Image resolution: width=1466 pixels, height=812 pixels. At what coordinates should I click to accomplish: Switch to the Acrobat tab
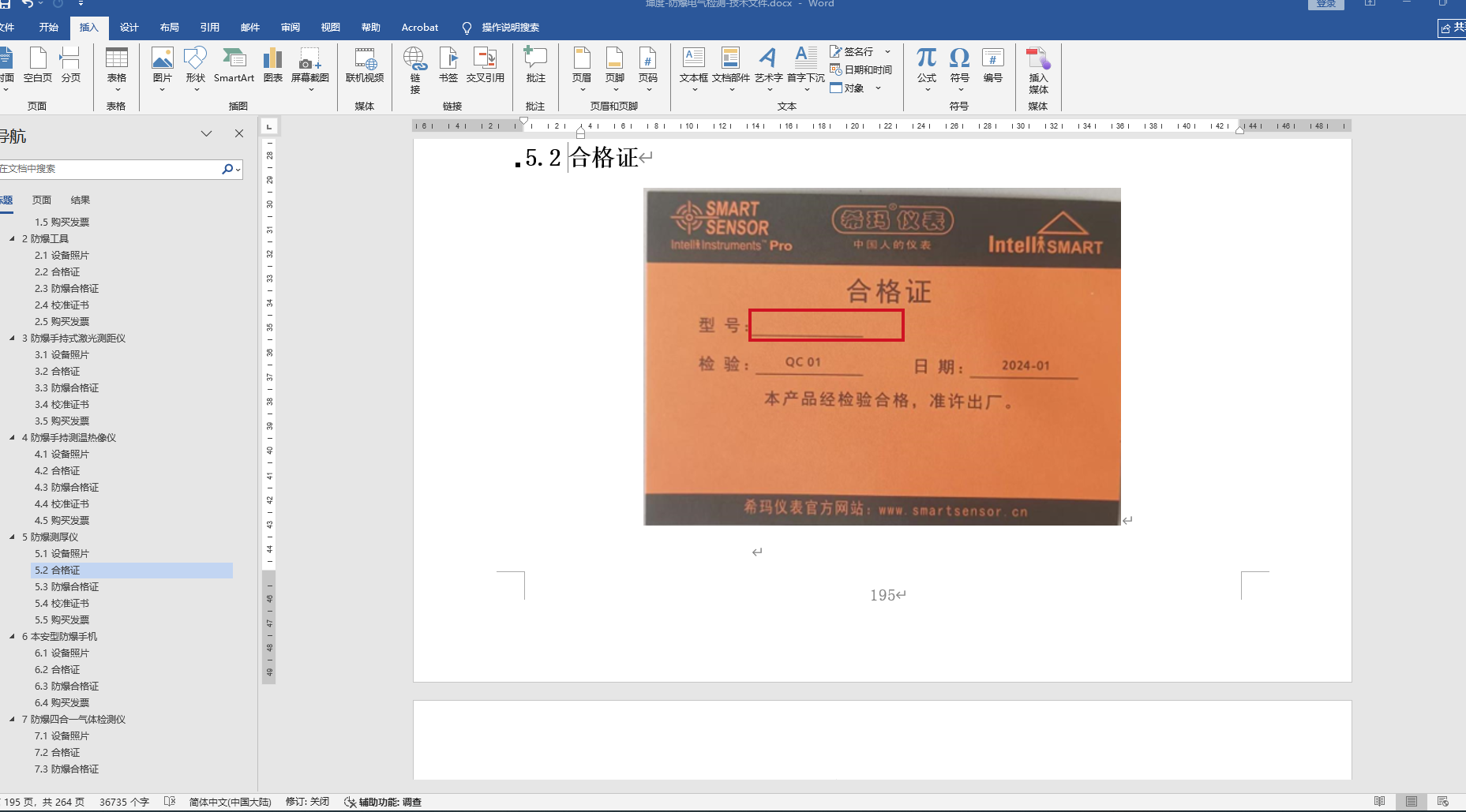(420, 28)
